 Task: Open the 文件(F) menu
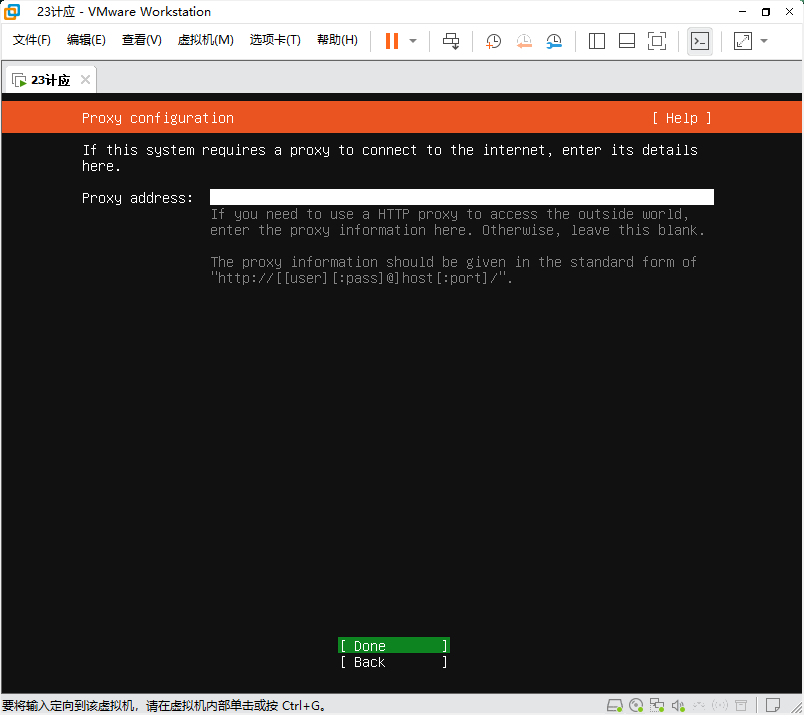point(32,40)
